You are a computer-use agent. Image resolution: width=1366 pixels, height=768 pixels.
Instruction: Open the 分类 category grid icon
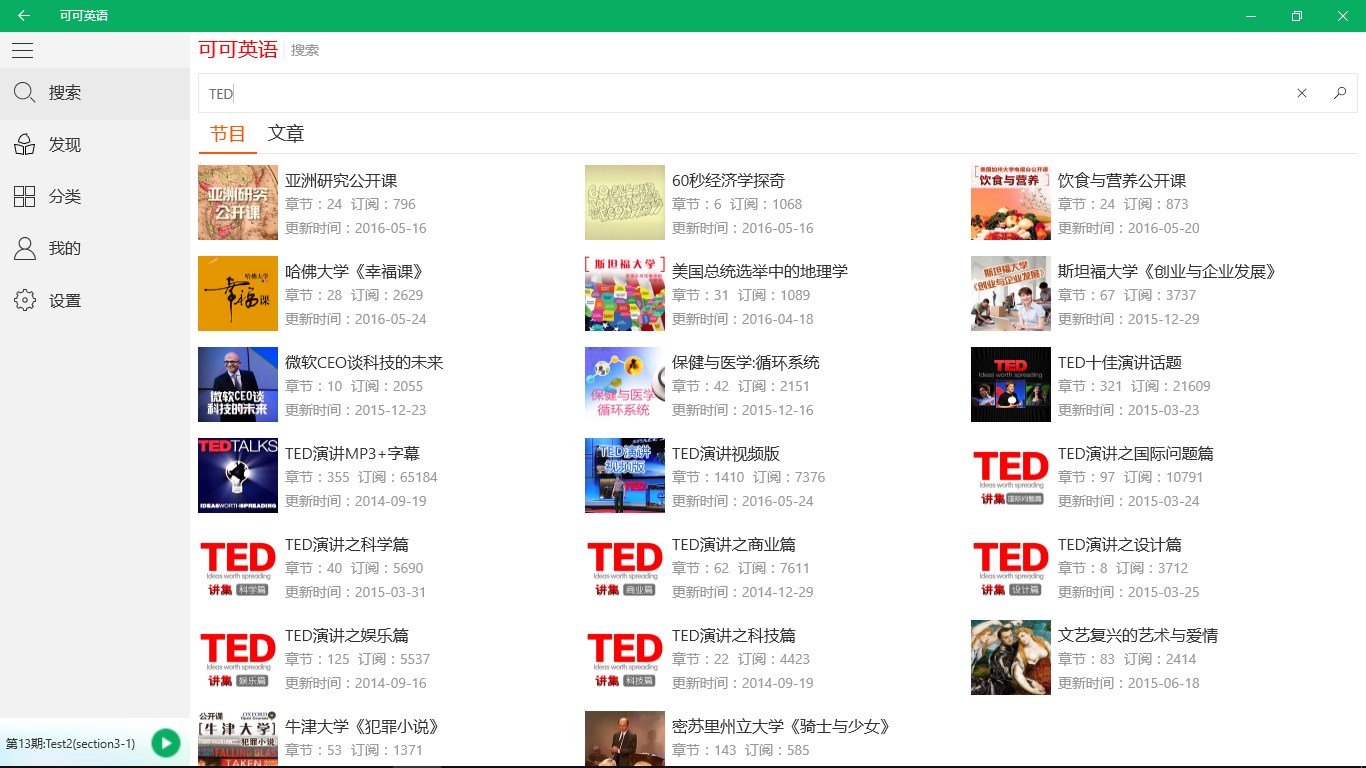tap(25, 197)
